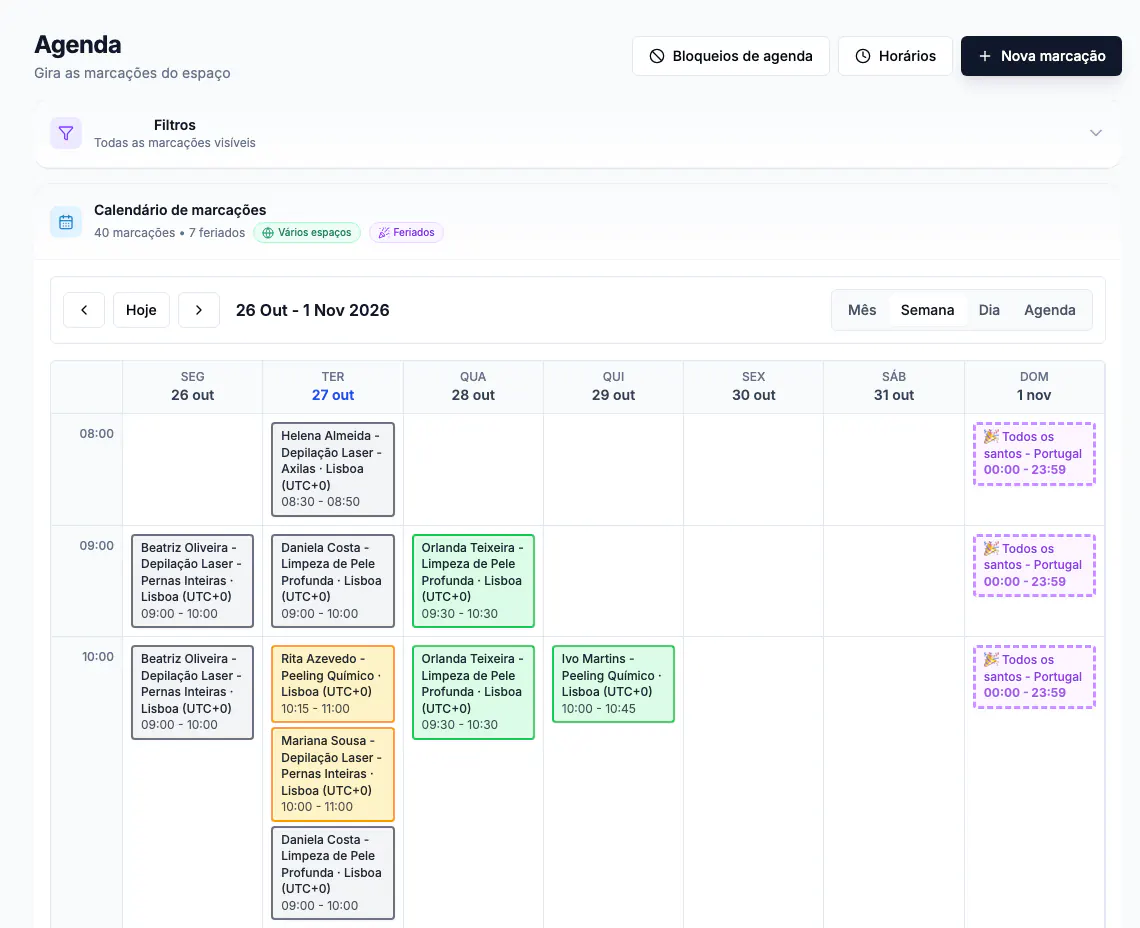This screenshot has width=1140, height=928.
Task: Select the SEG 26 out column header
Action: (x=193, y=387)
